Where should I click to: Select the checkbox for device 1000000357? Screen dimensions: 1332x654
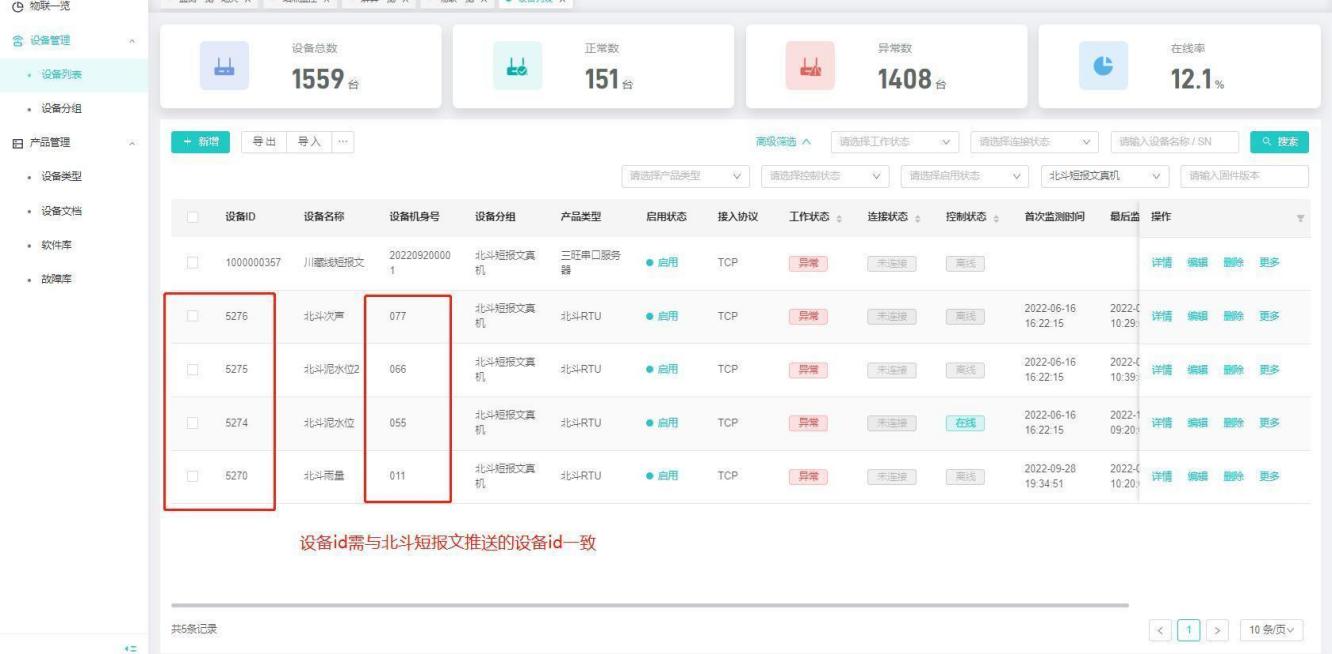tap(192, 263)
